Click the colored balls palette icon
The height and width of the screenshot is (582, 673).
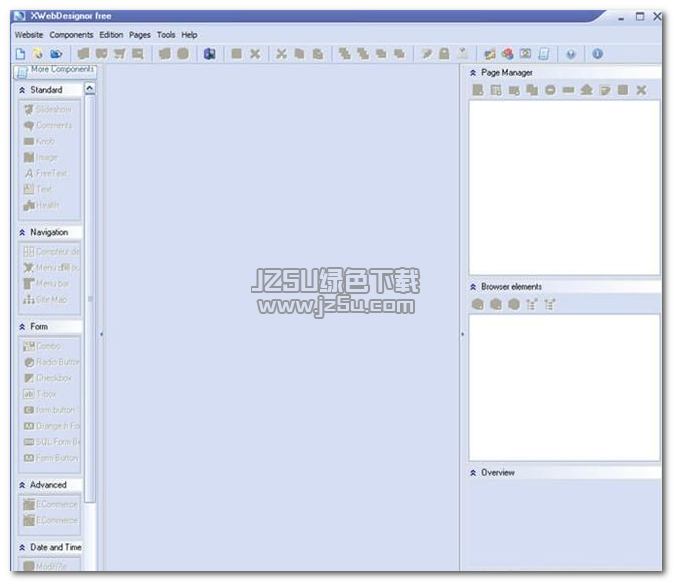tap(508, 54)
